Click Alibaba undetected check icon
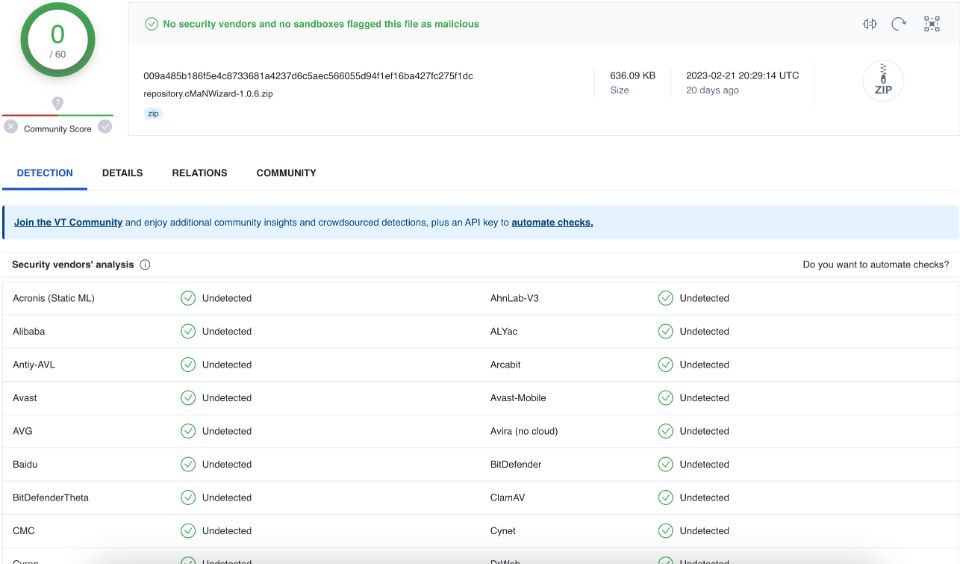Viewport: 960px width, 564px height. 188,331
